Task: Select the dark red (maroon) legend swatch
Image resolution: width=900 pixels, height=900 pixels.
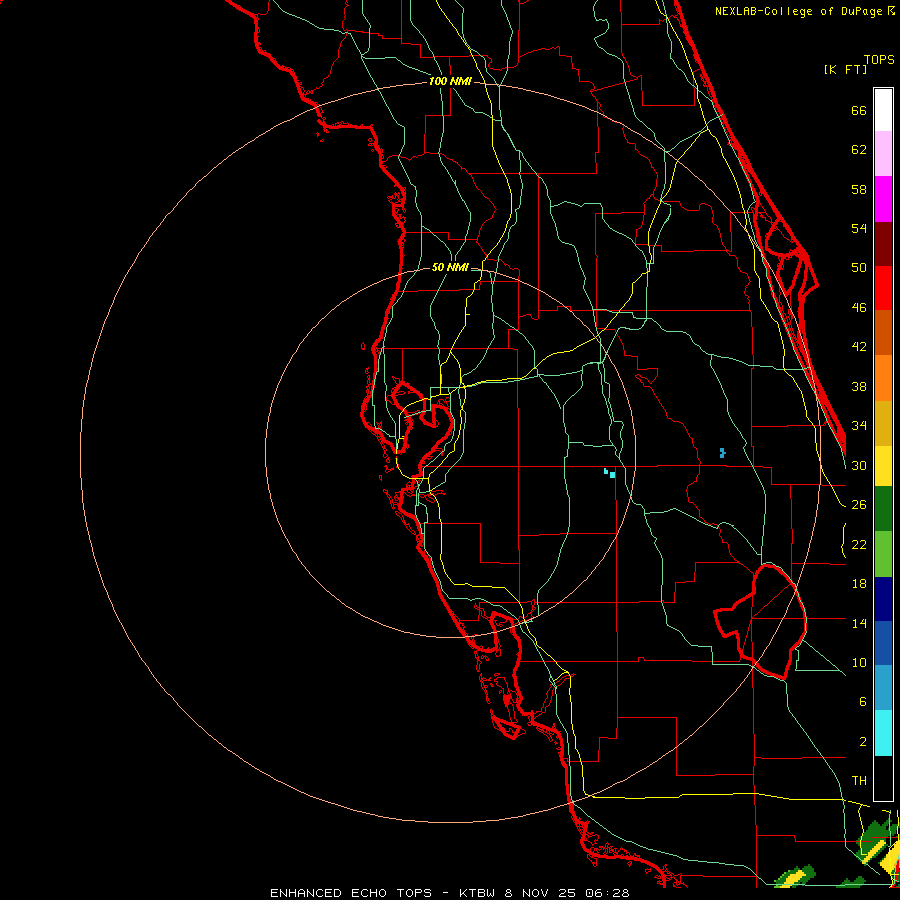Action: pyautogui.click(x=883, y=244)
